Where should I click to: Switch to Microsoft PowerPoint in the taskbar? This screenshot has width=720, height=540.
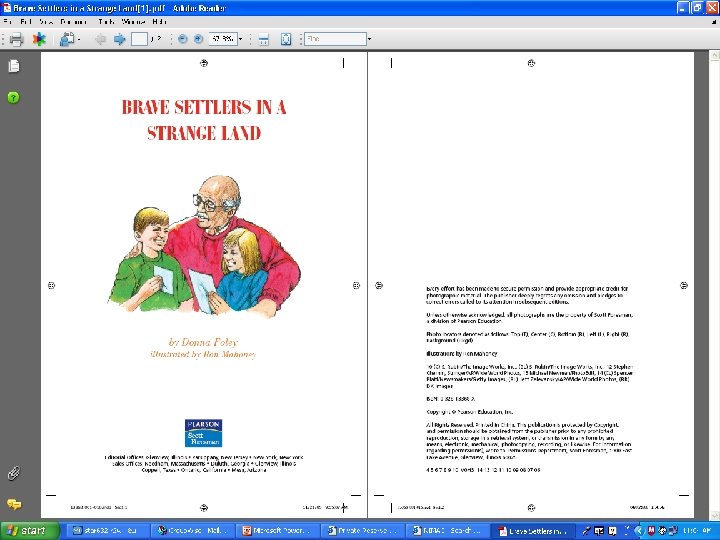[277, 531]
